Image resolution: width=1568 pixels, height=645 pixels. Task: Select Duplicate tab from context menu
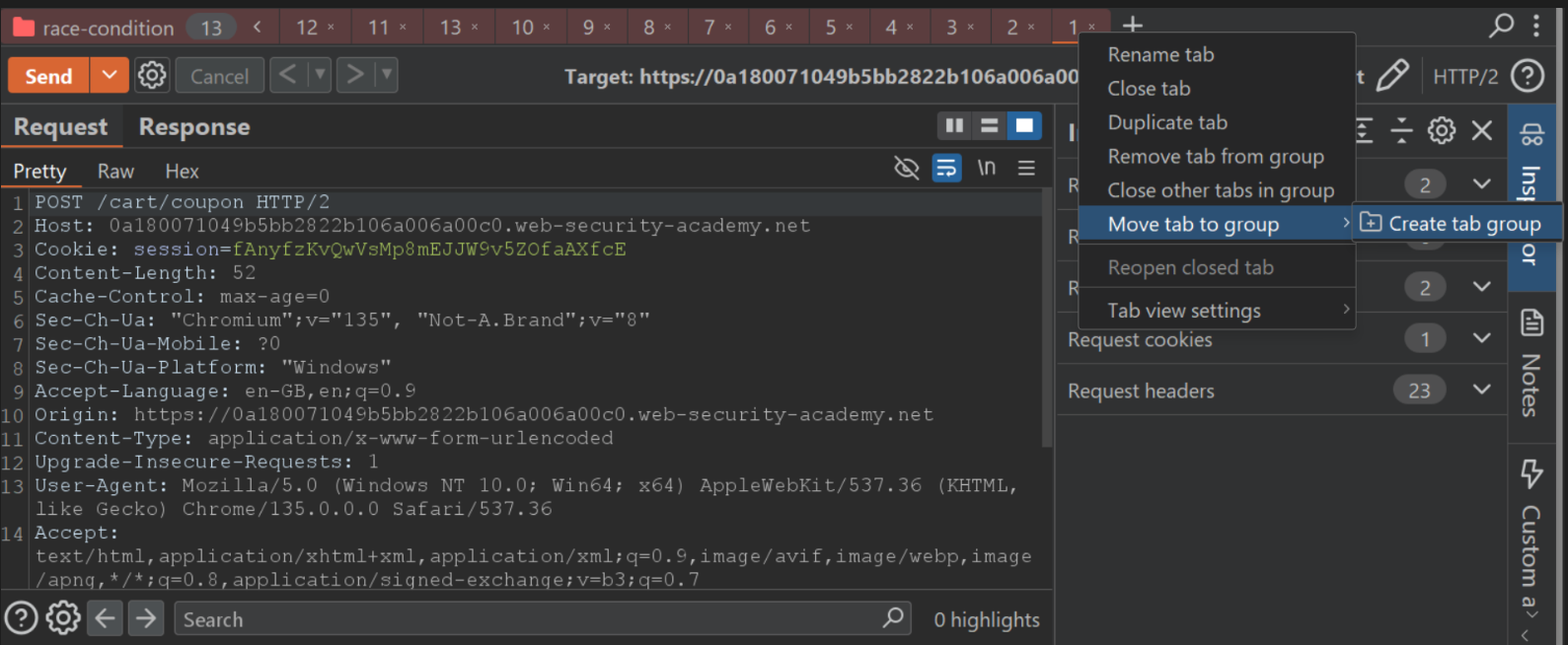(1167, 122)
